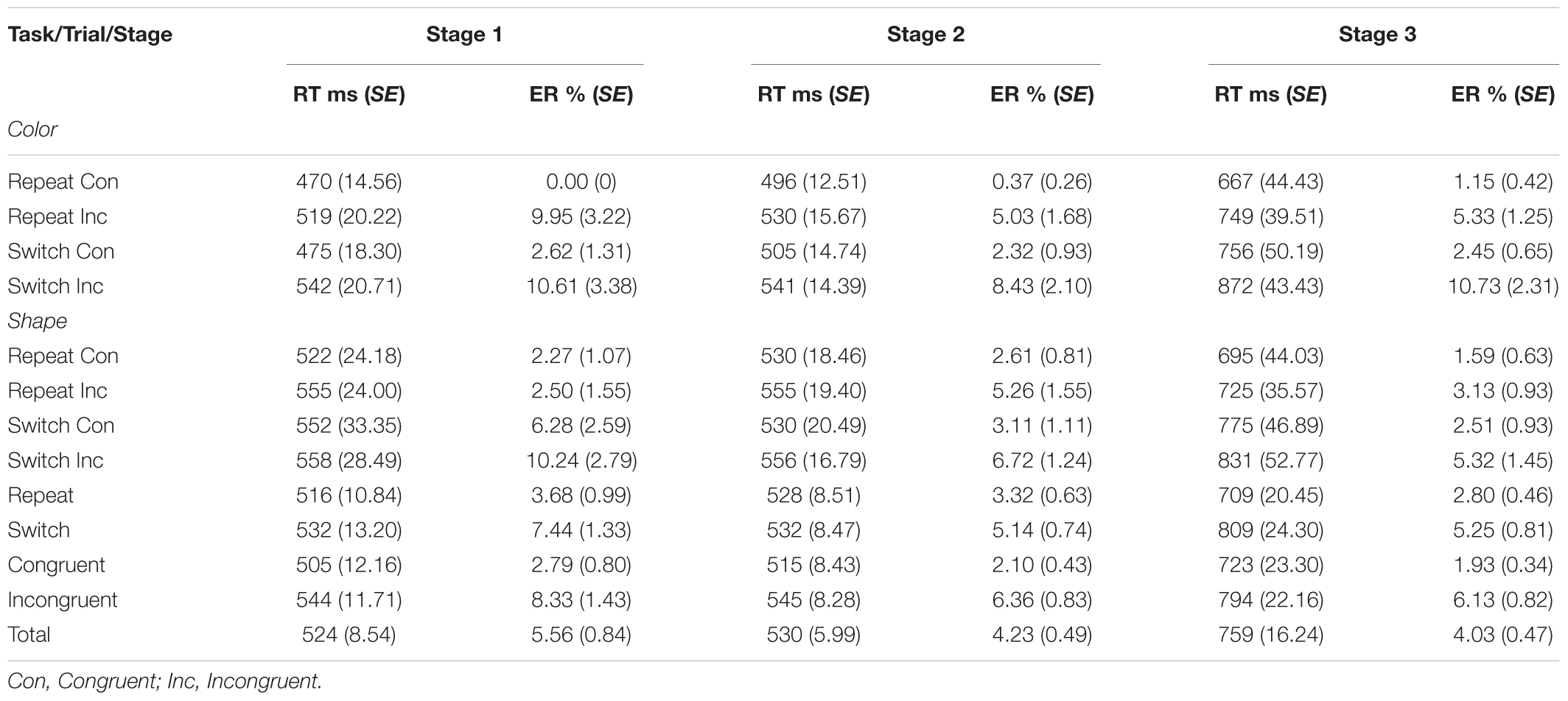Click Stage 1 RT ms (SE) subheader
This screenshot has width=1568, height=701.
coord(349,94)
